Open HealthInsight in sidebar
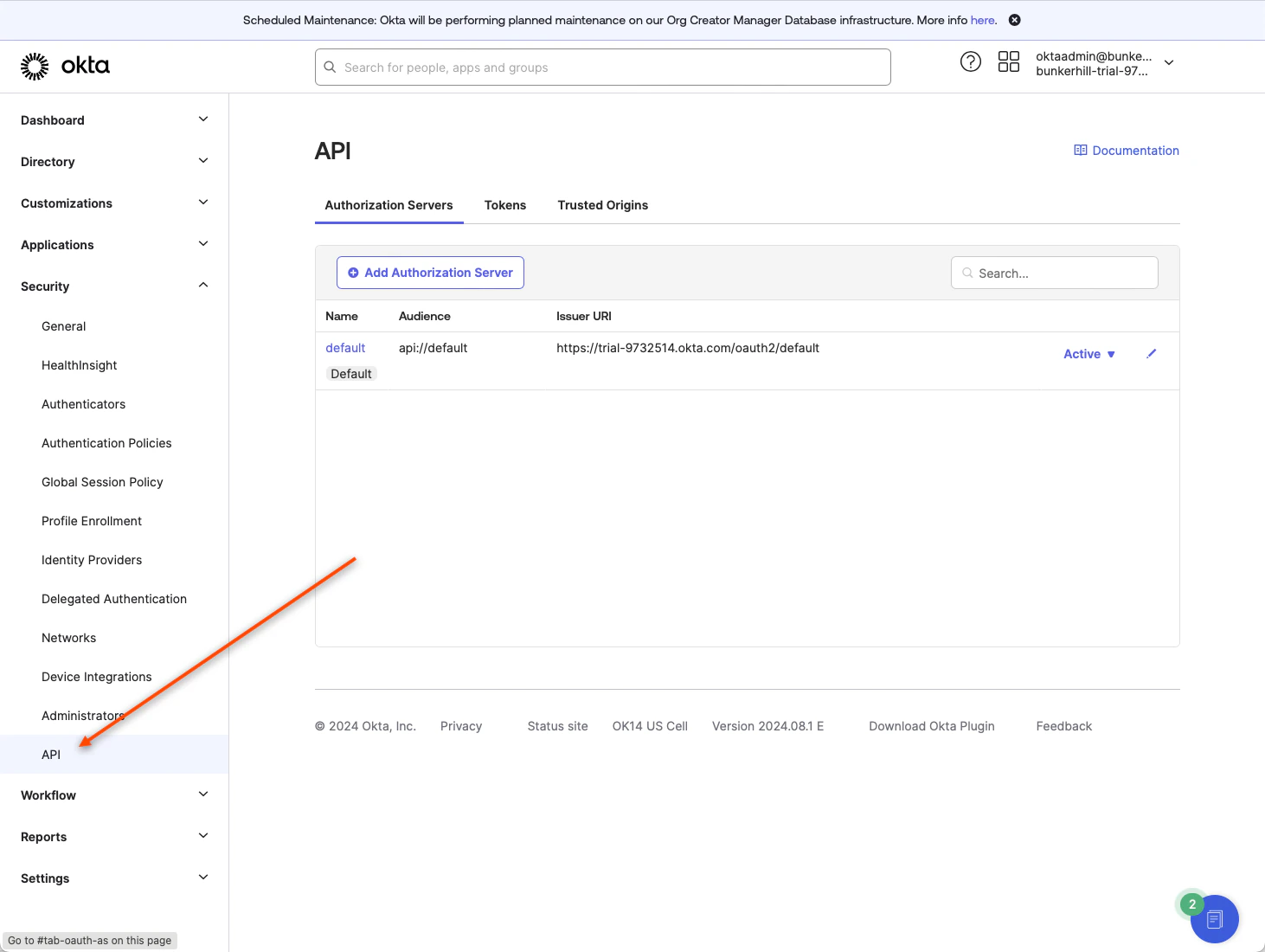The width and height of the screenshot is (1265, 952). 80,365
